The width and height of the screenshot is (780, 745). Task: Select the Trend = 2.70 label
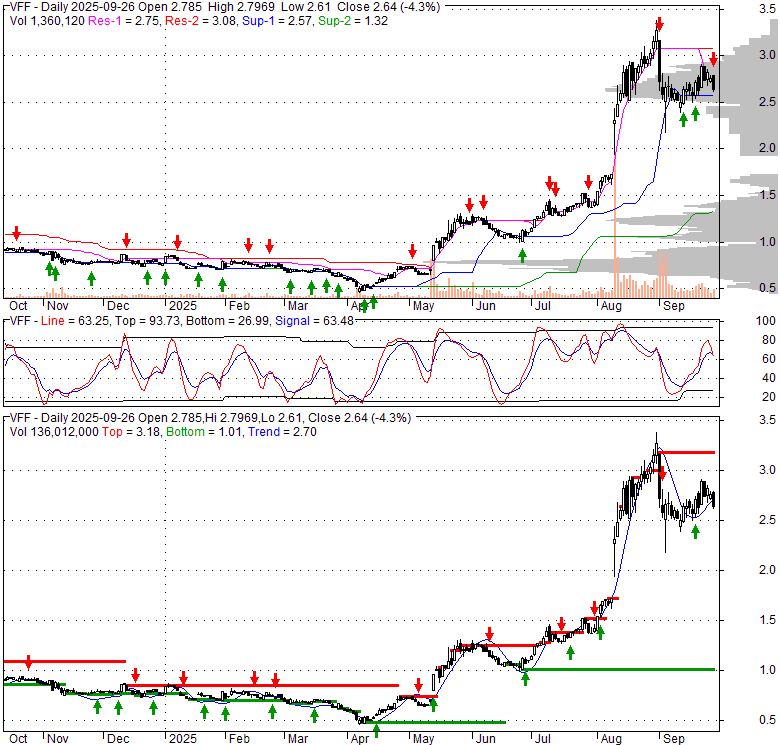[282, 432]
